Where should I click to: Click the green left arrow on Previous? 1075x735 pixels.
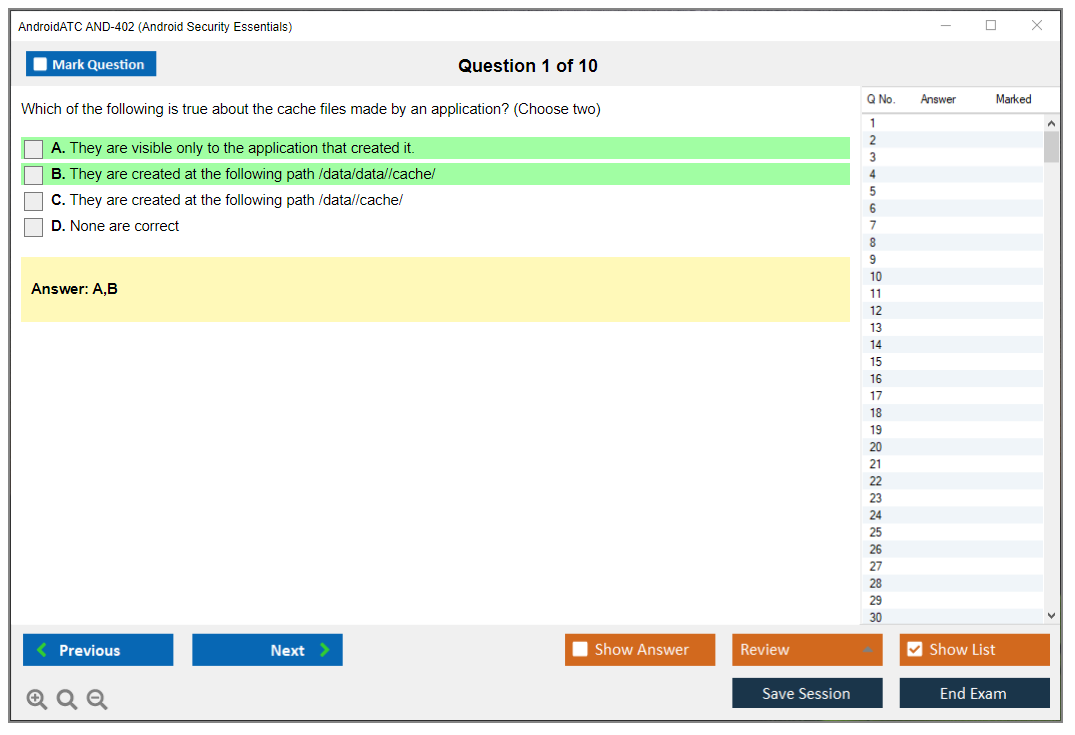42,650
